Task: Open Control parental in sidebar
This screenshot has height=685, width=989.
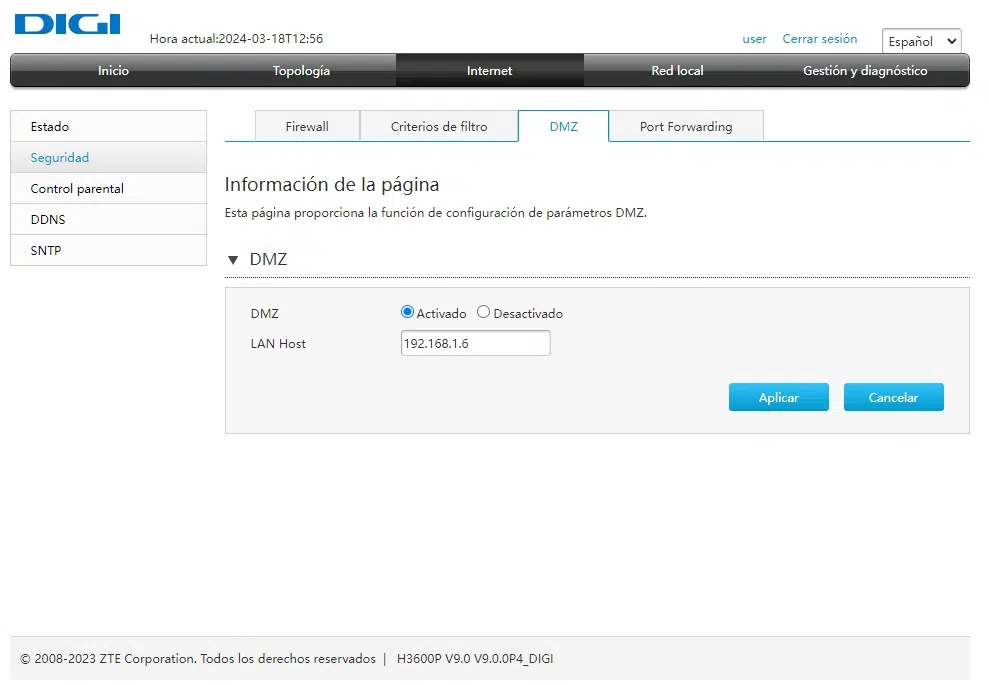Action: [77, 188]
